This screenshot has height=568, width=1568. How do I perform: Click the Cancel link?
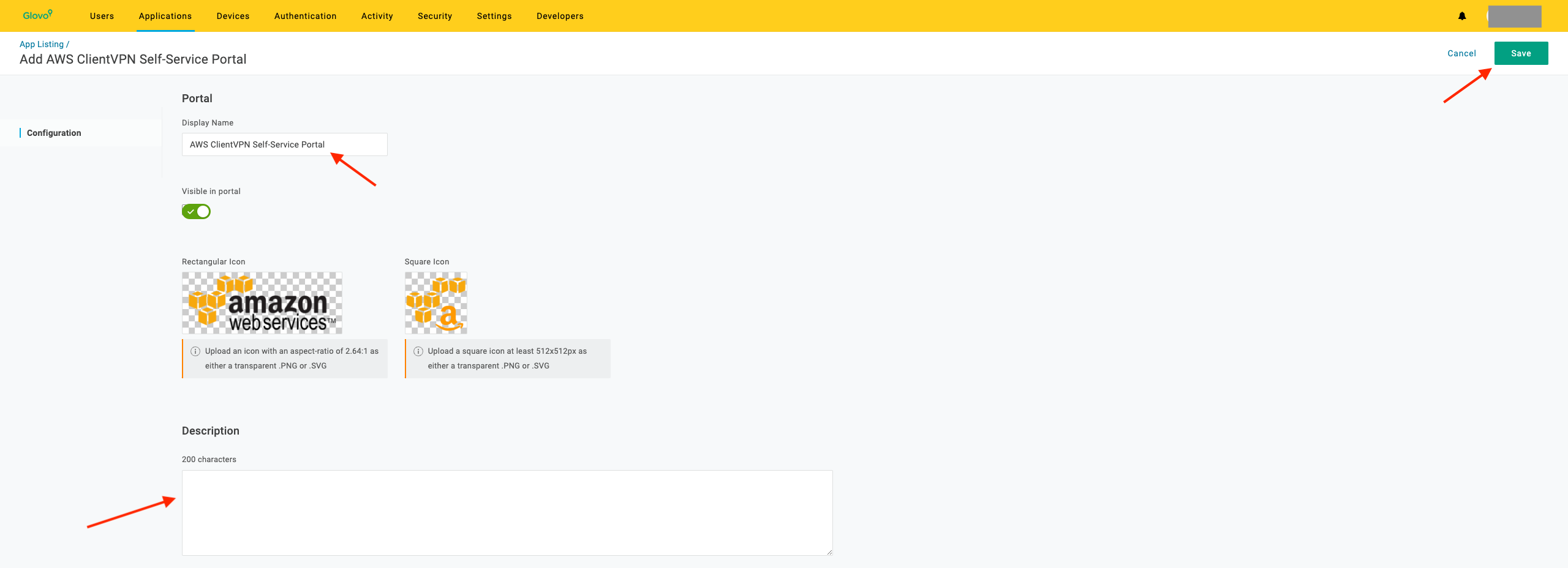(1461, 53)
